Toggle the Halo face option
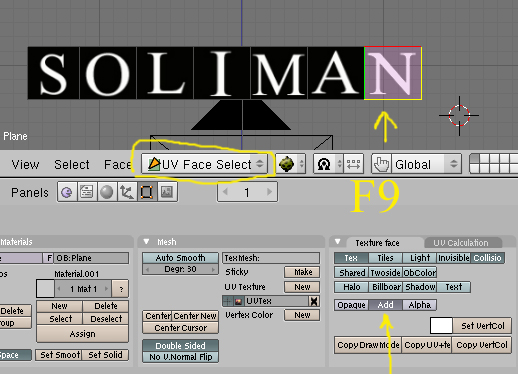518x374 pixels. pyautogui.click(x=351, y=287)
